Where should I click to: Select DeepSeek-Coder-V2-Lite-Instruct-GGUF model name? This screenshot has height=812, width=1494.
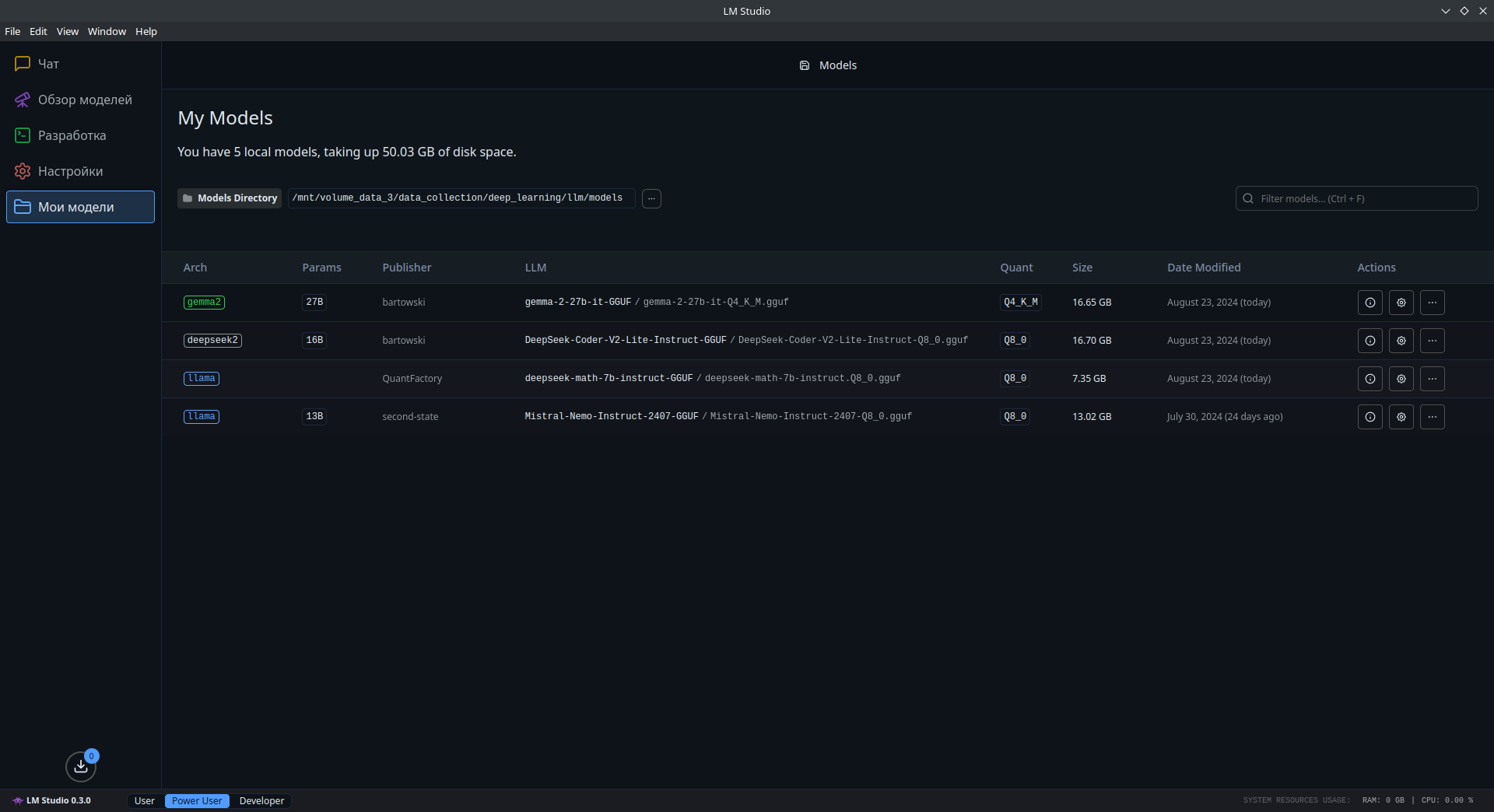pyautogui.click(x=626, y=341)
